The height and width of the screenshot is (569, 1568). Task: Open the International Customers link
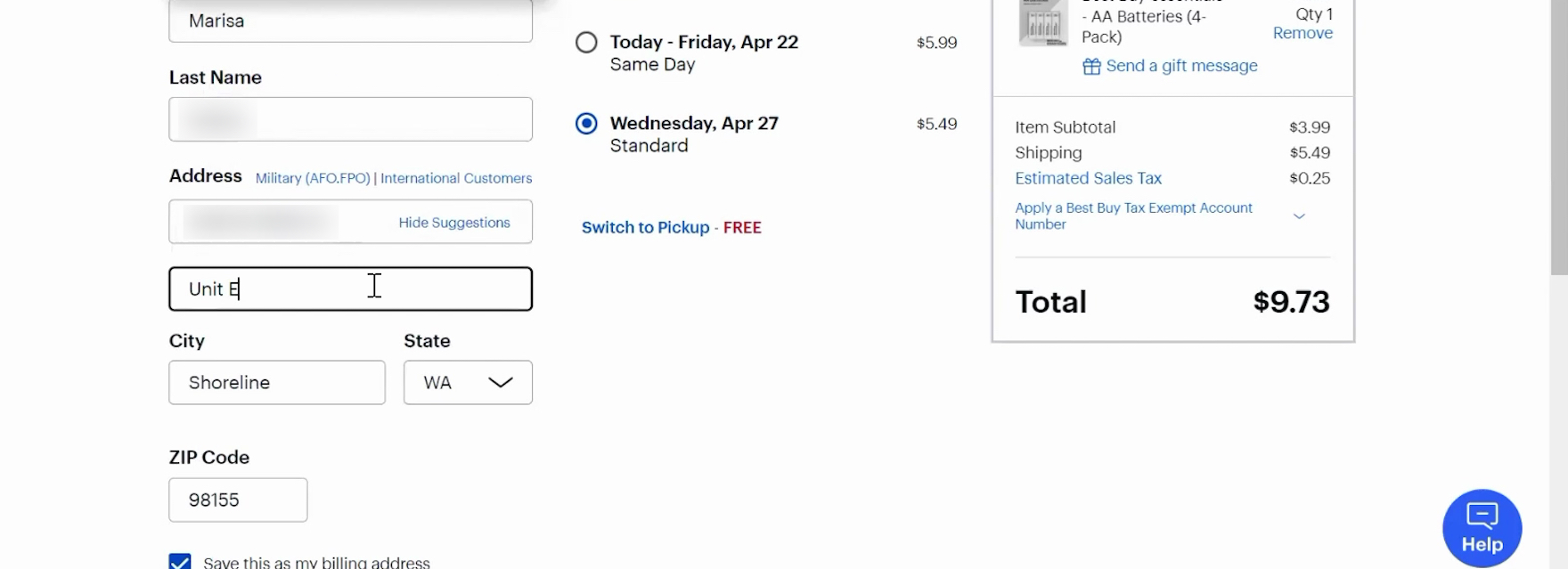(x=456, y=178)
